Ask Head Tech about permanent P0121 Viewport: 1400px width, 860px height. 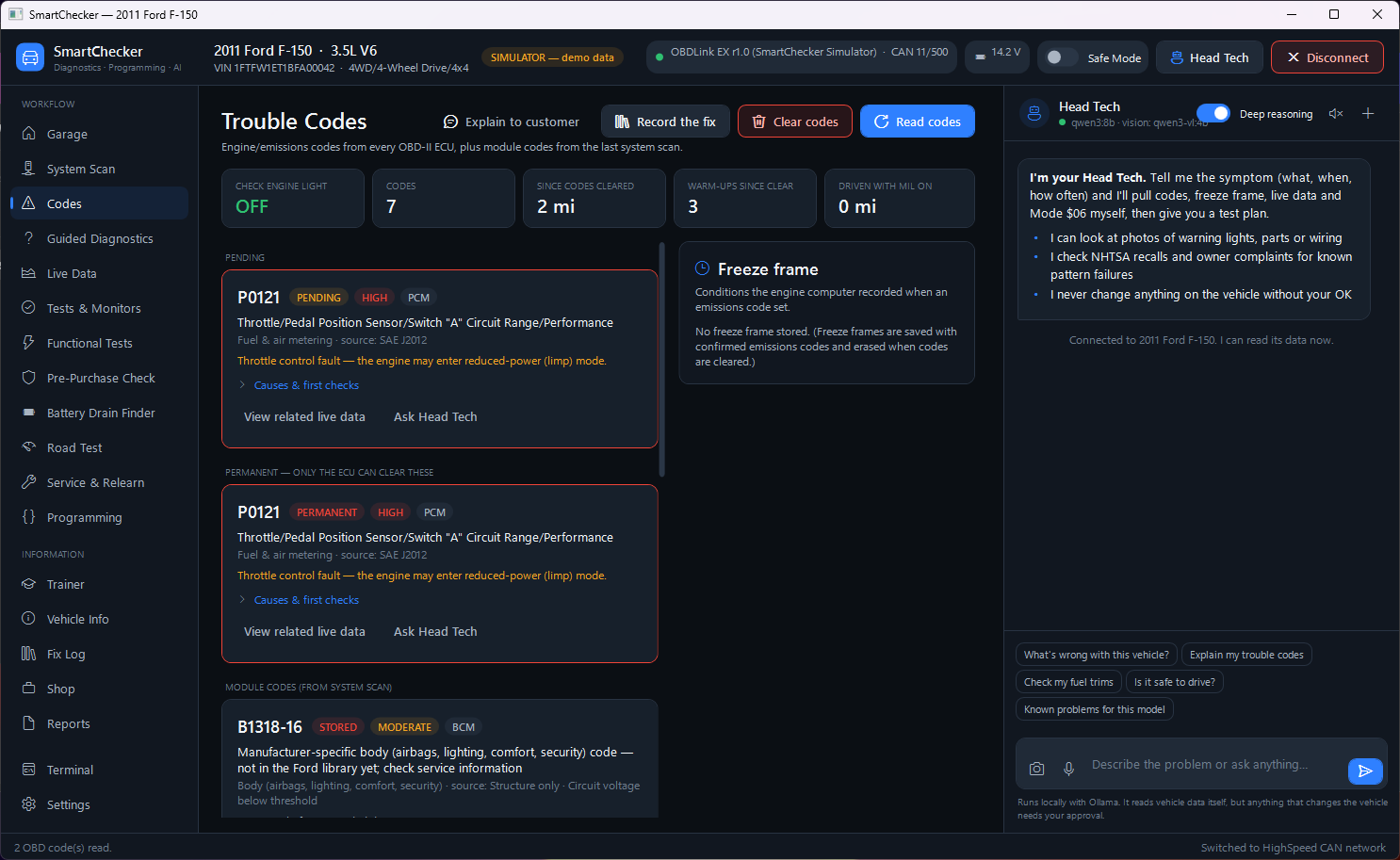[x=435, y=631]
